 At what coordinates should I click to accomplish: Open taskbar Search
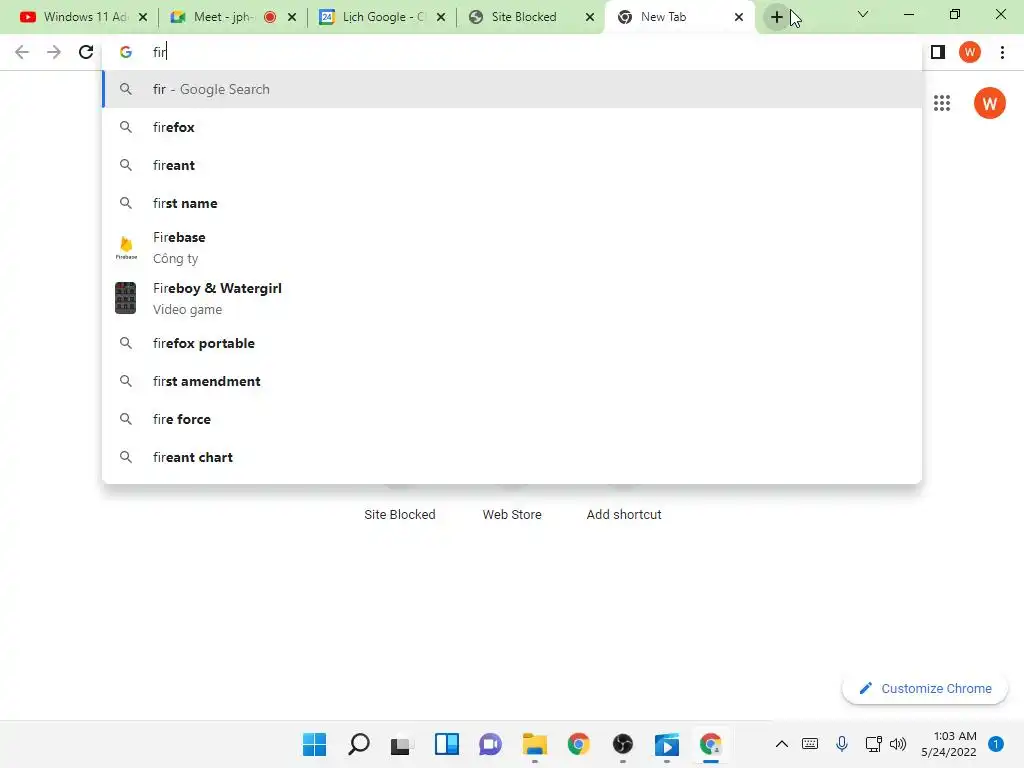pyautogui.click(x=359, y=744)
